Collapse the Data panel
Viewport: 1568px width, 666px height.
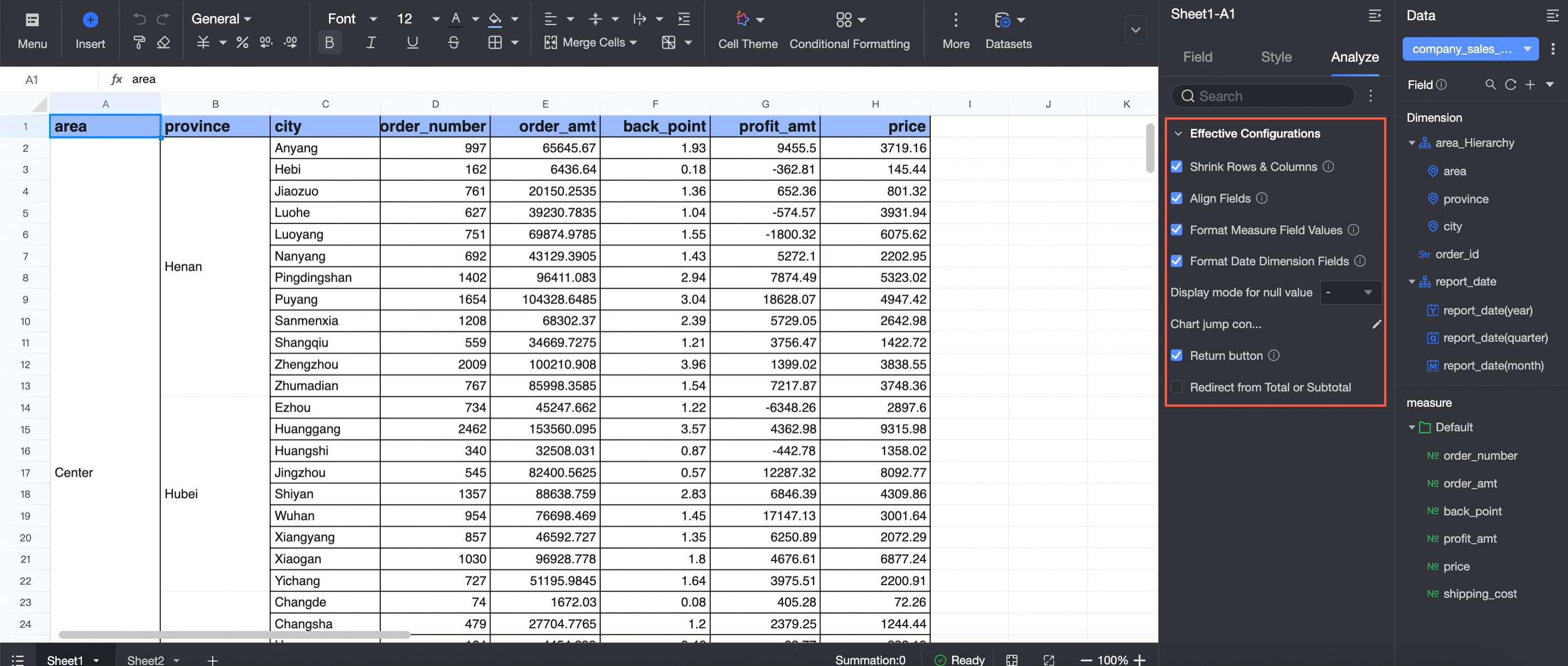pos(1552,15)
